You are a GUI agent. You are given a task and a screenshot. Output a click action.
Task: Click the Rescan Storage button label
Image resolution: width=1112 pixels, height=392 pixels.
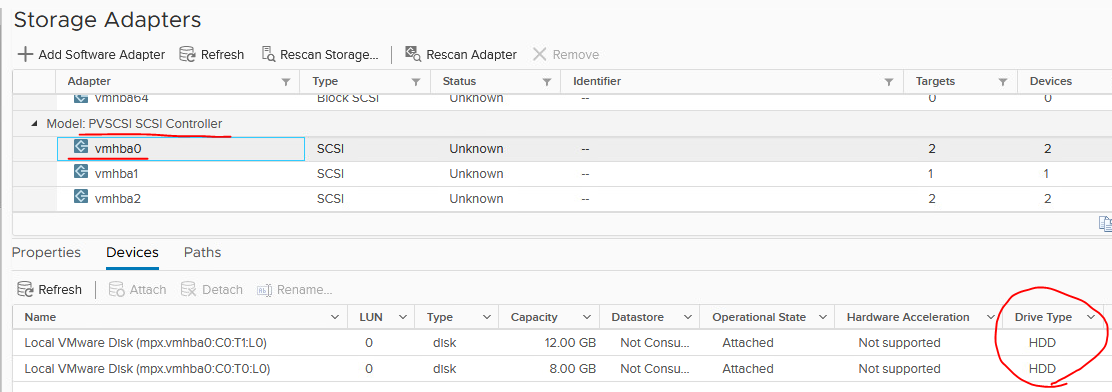(330, 55)
